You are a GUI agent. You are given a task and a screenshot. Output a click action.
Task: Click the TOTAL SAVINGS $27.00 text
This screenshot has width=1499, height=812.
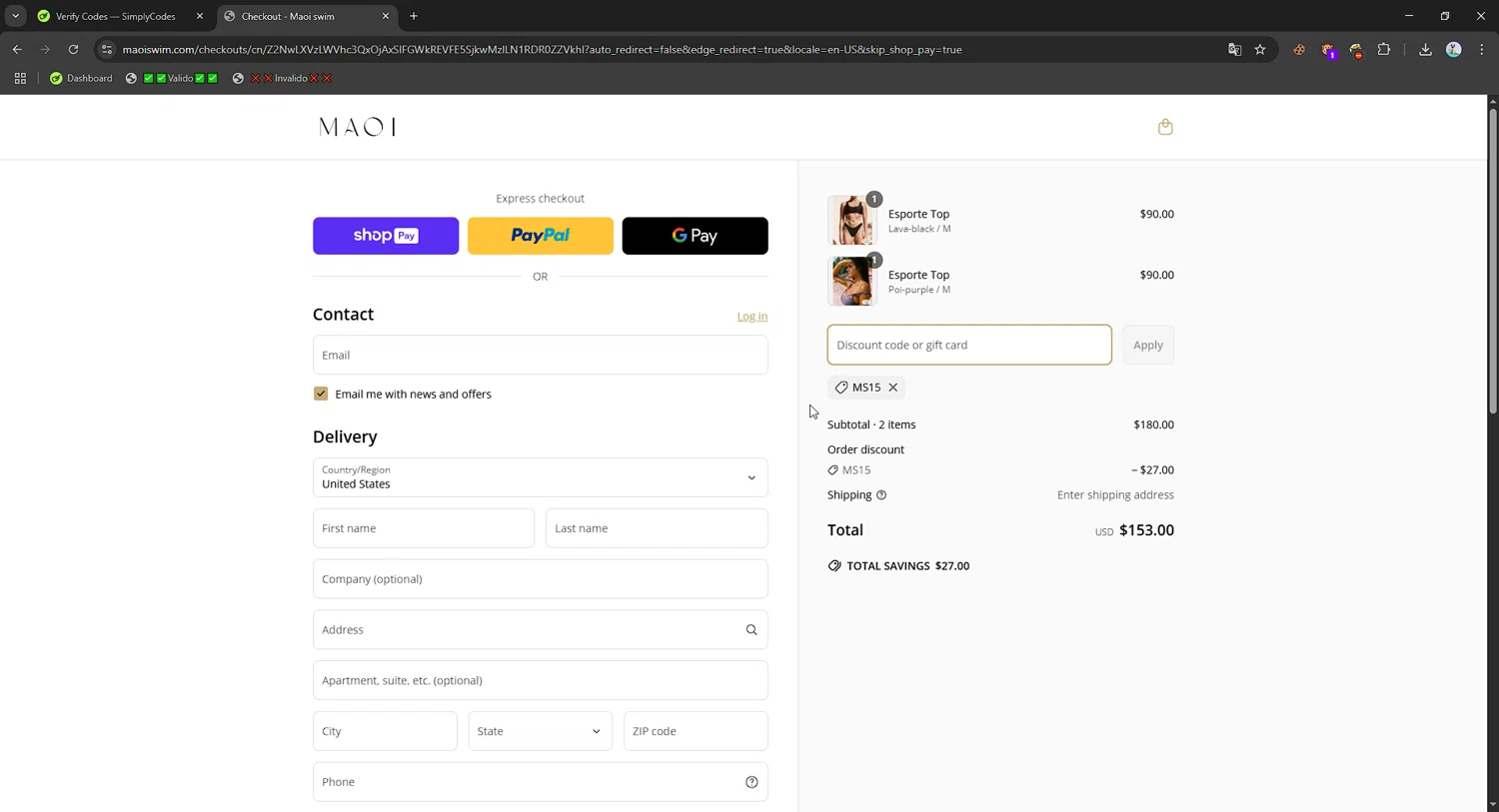(x=907, y=566)
